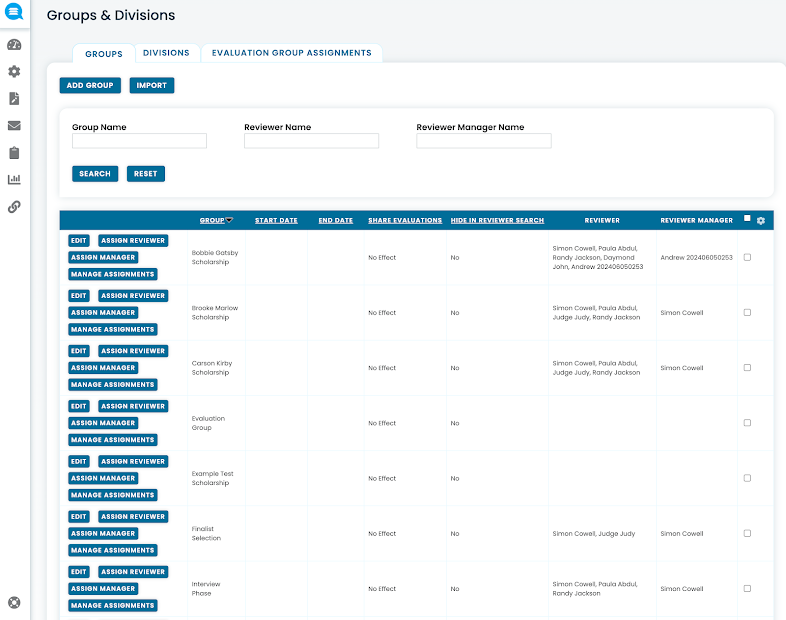Toggle the select-all checkbox in table header
Screen dimensions: 786x620
747,218
